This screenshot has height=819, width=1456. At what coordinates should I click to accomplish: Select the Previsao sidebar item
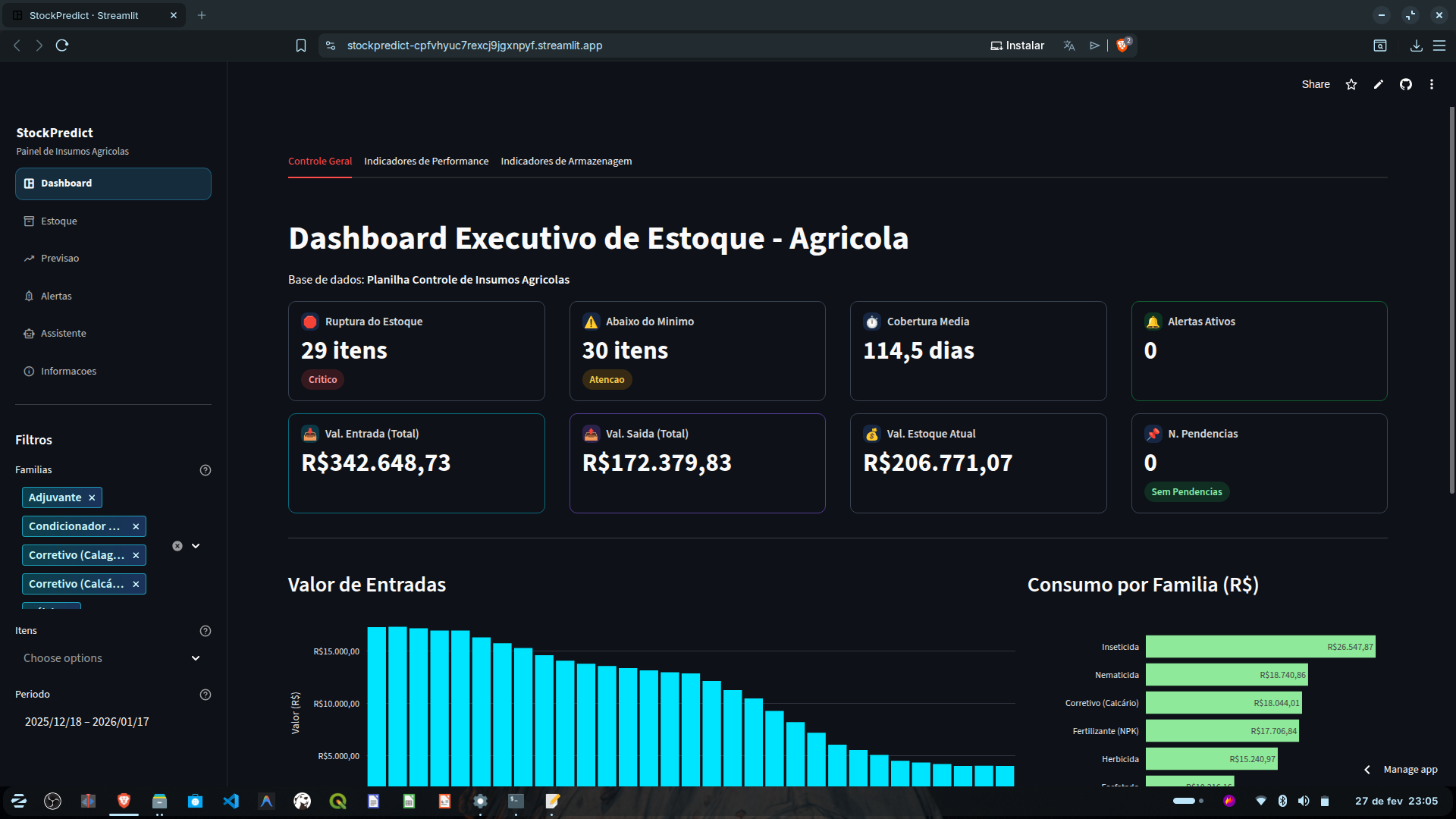tap(60, 258)
